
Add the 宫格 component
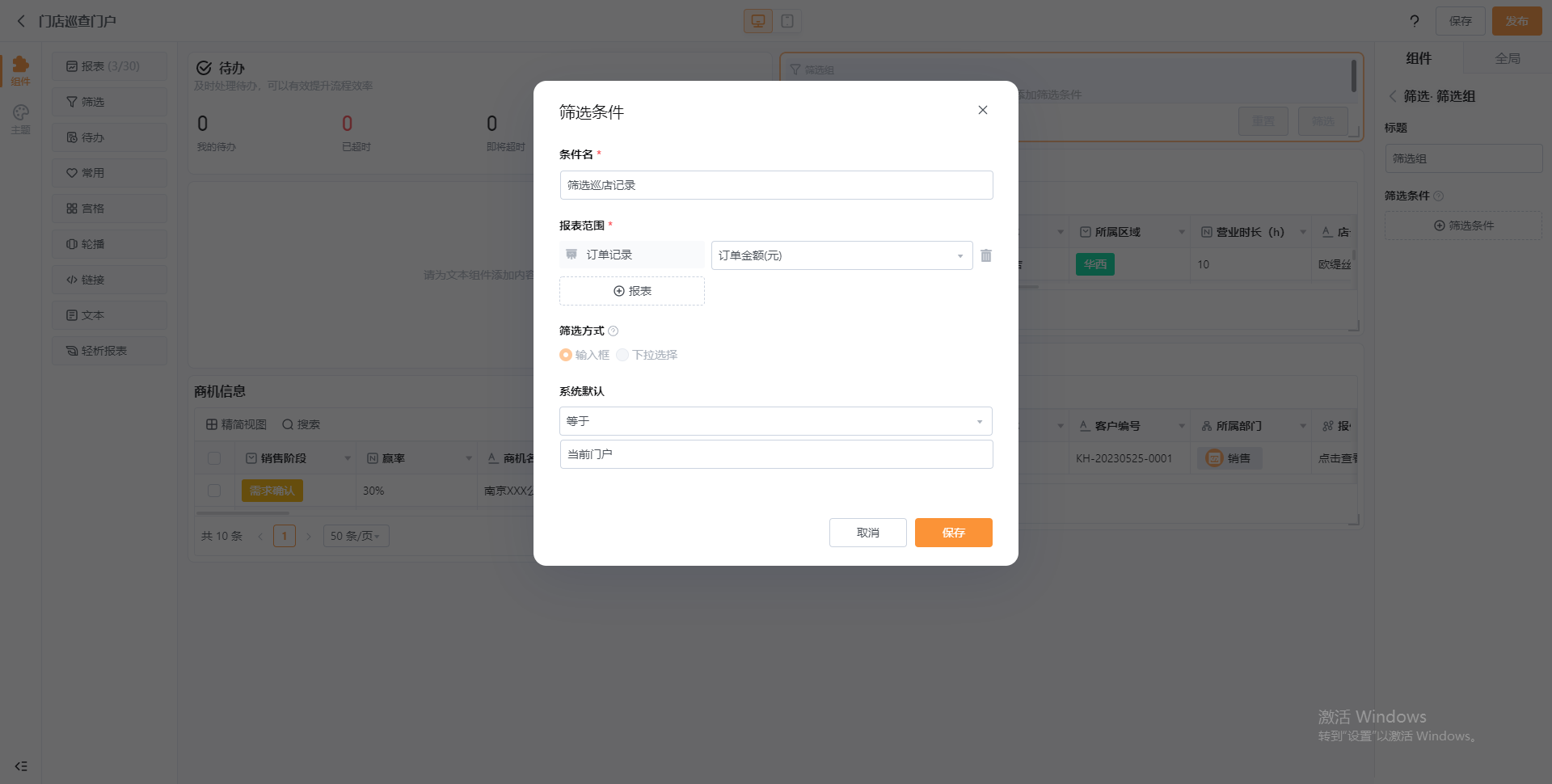click(x=110, y=209)
